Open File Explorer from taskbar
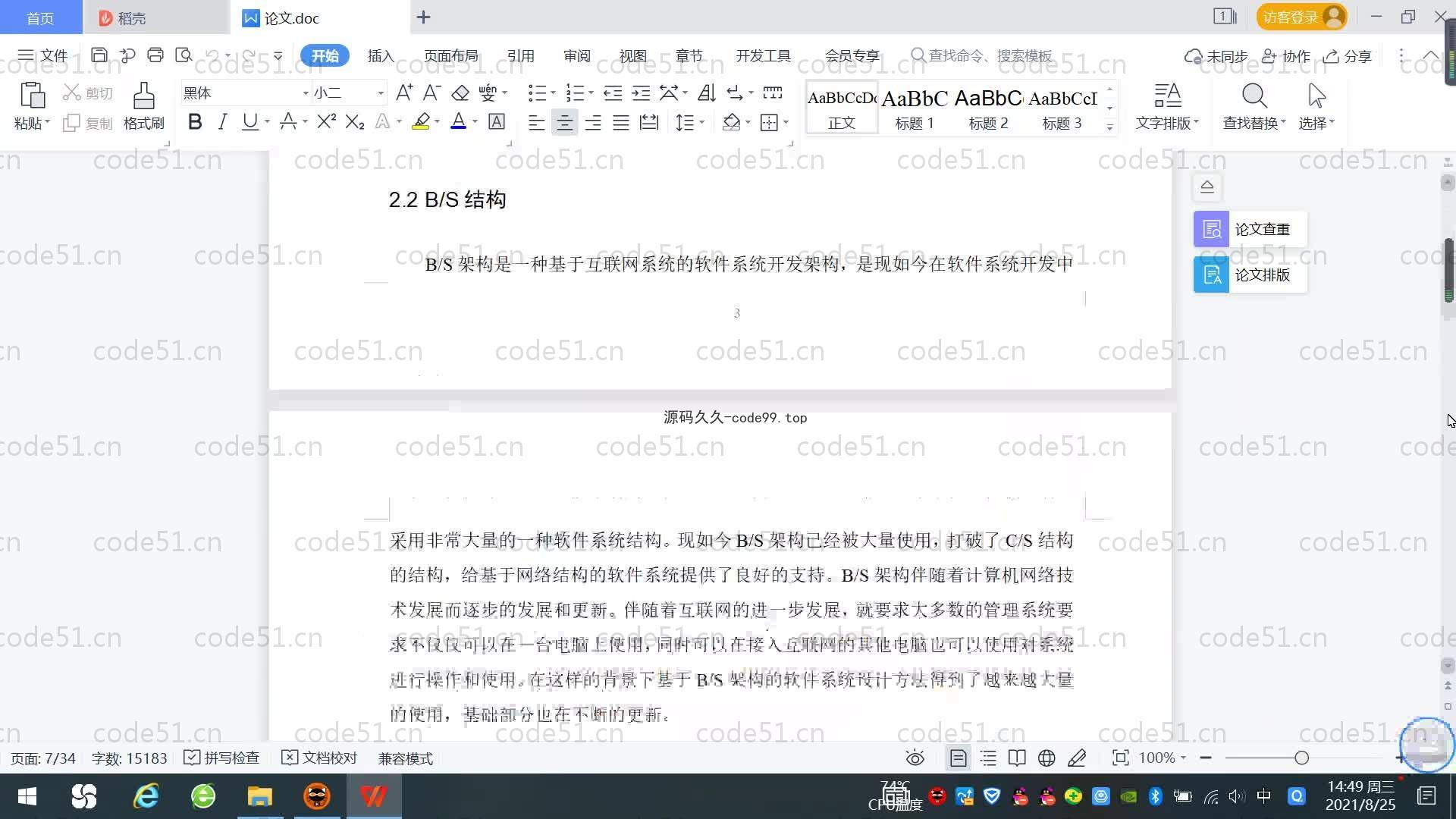Screen dimensions: 1456x819 pyautogui.click(x=259, y=796)
